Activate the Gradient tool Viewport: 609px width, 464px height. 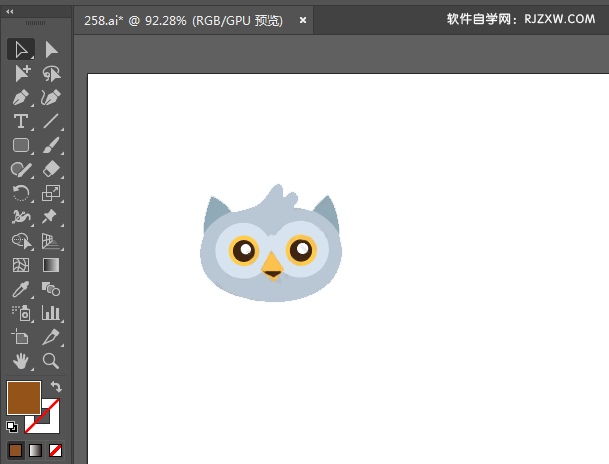51,265
